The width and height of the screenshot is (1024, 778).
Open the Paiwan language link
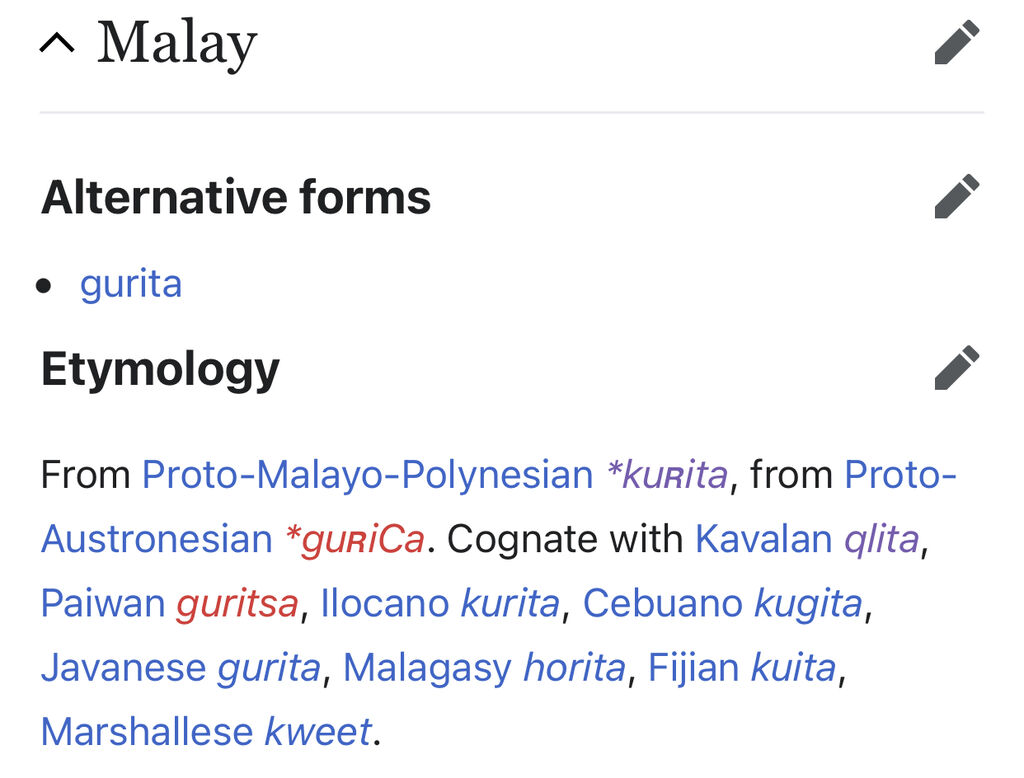click(x=103, y=603)
